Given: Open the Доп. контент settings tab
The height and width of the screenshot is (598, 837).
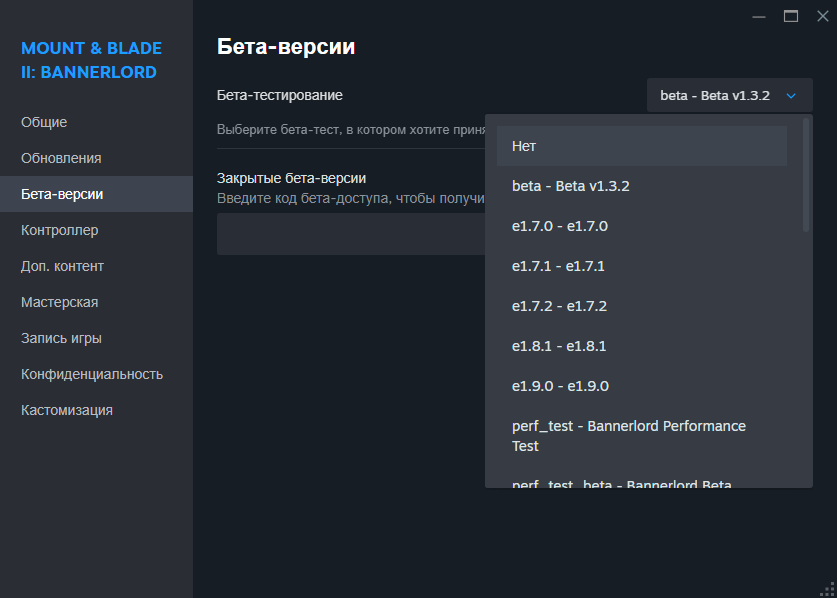Looking at the screenshot, I should click(96, 266).
